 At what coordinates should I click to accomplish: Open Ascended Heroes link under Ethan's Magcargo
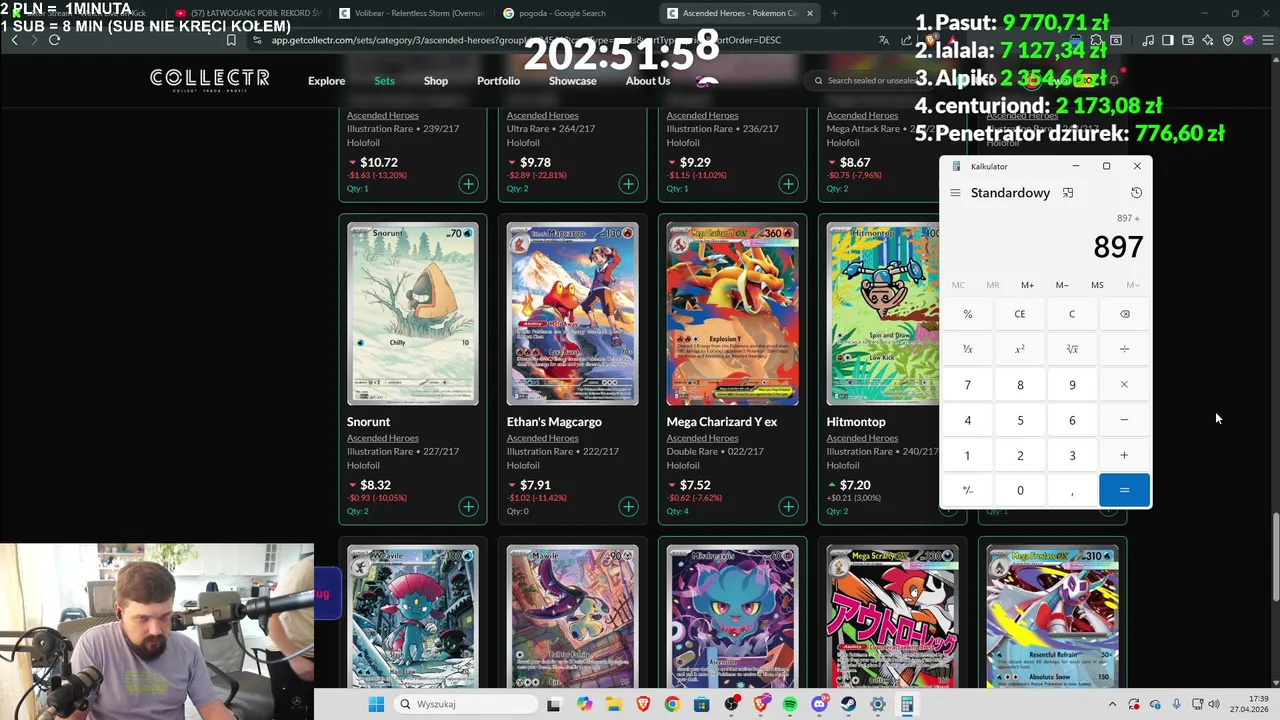click(542, 438)
